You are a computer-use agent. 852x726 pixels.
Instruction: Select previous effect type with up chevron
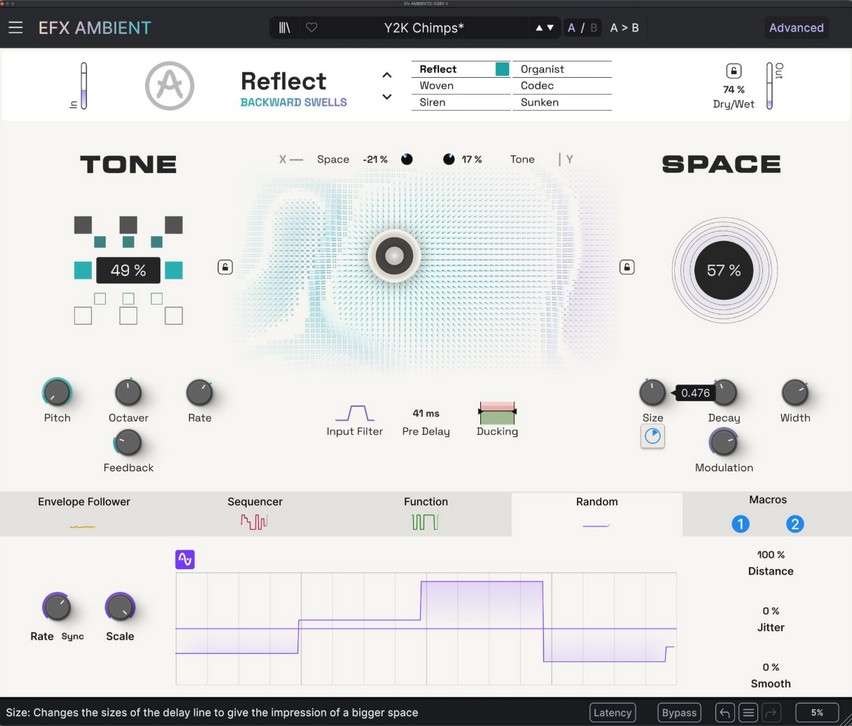[x=387, y=75]
